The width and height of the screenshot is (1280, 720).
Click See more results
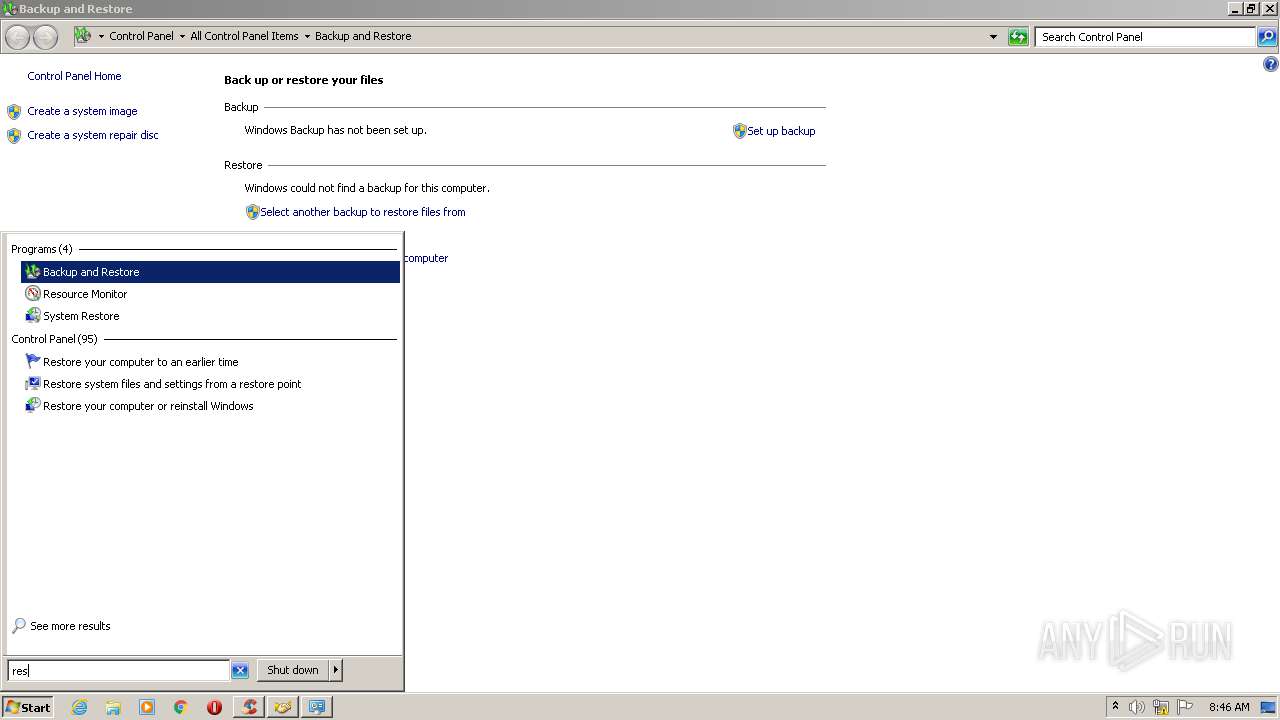point(70,626)
